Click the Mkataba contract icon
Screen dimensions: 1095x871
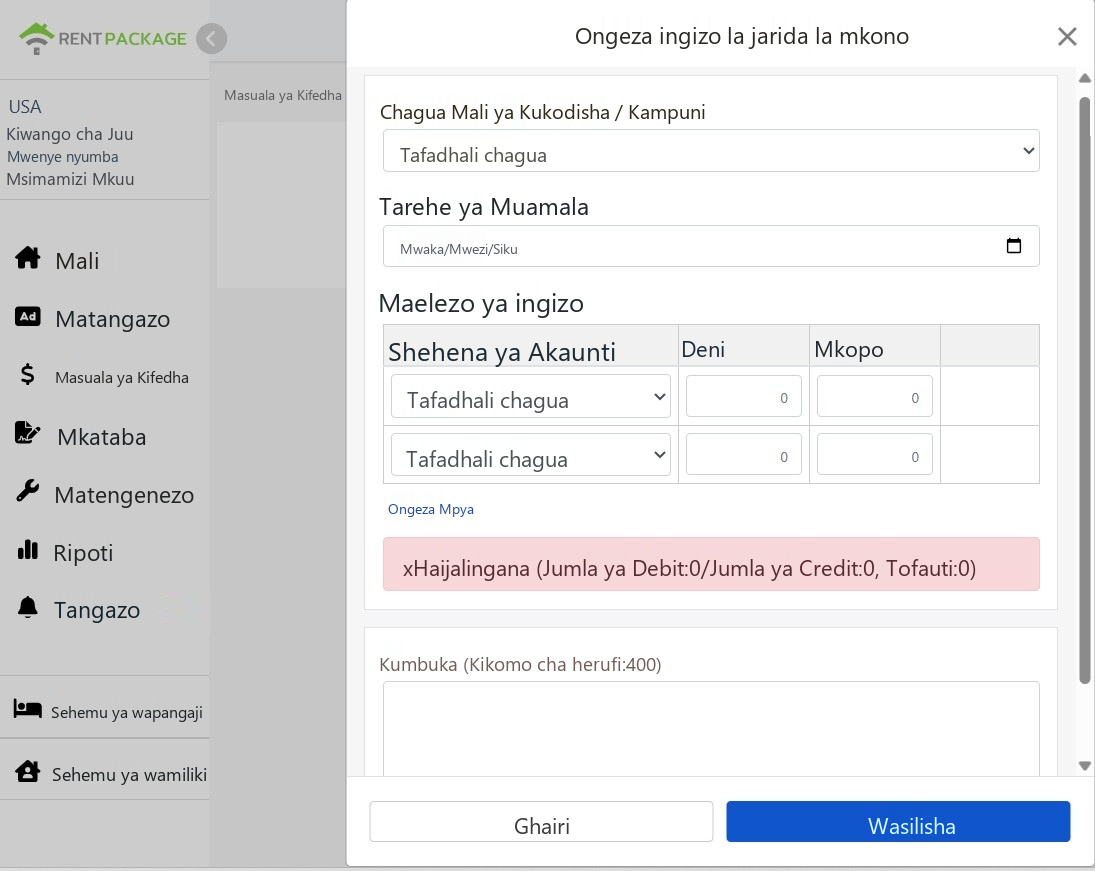28,433
